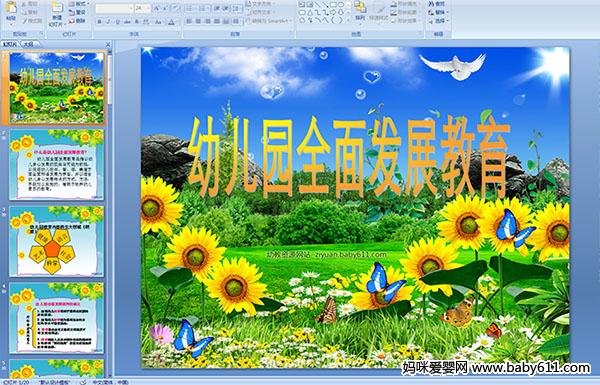Switch to the Slides pane tab
Viewport: 600px width, 385px height.
10,44
